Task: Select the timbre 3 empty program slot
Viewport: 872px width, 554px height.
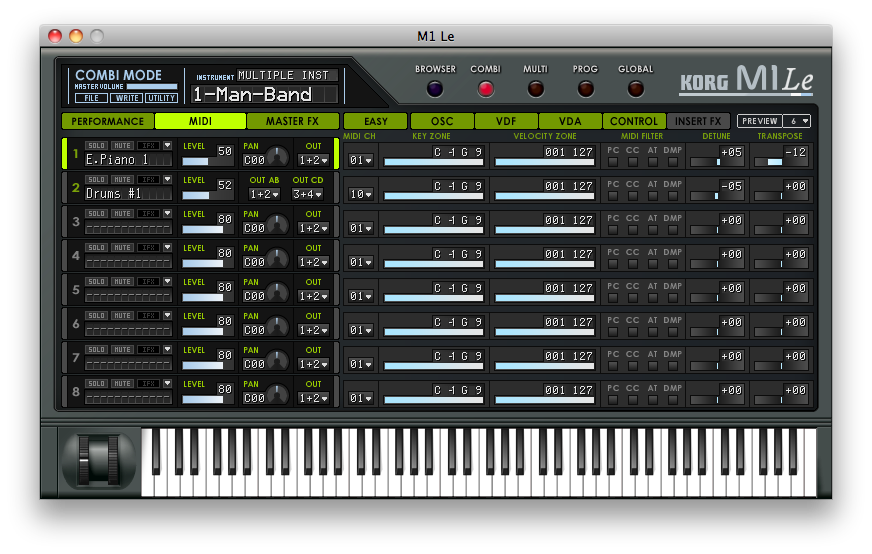Action: 128,228
